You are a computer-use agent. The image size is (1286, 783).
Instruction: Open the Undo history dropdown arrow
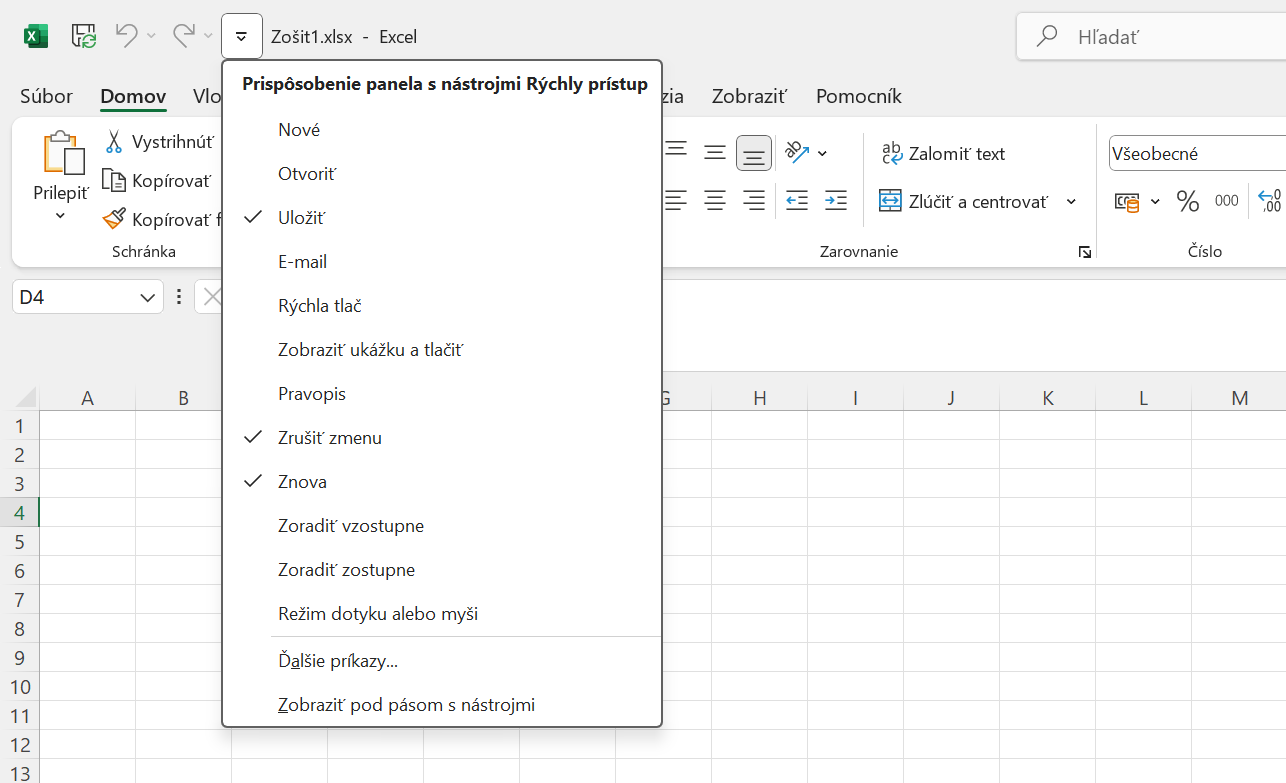coord(151,36)
